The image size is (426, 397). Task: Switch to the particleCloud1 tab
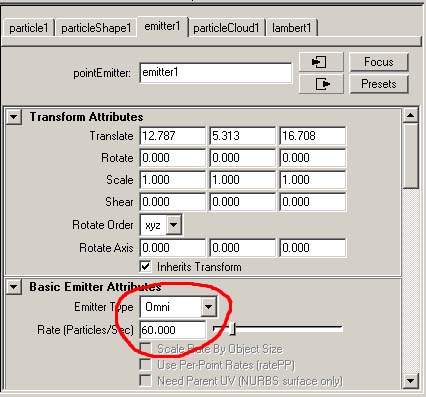tap(226, 28)
